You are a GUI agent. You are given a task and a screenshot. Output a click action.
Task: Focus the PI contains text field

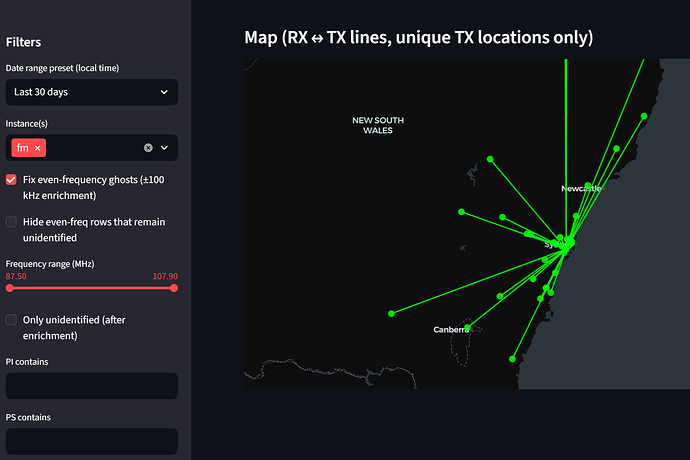(x=92, y=386)
